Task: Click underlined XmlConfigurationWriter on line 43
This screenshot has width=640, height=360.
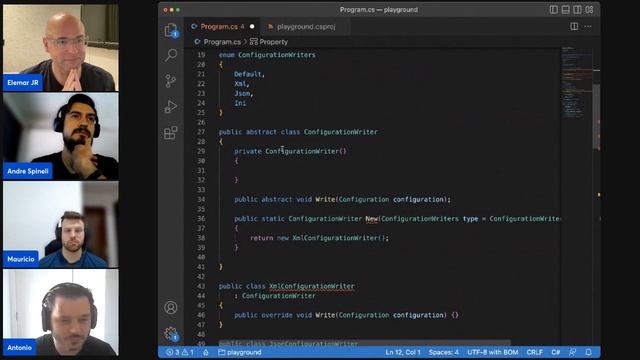Action: pyautogui.click(x=311, y=286)
